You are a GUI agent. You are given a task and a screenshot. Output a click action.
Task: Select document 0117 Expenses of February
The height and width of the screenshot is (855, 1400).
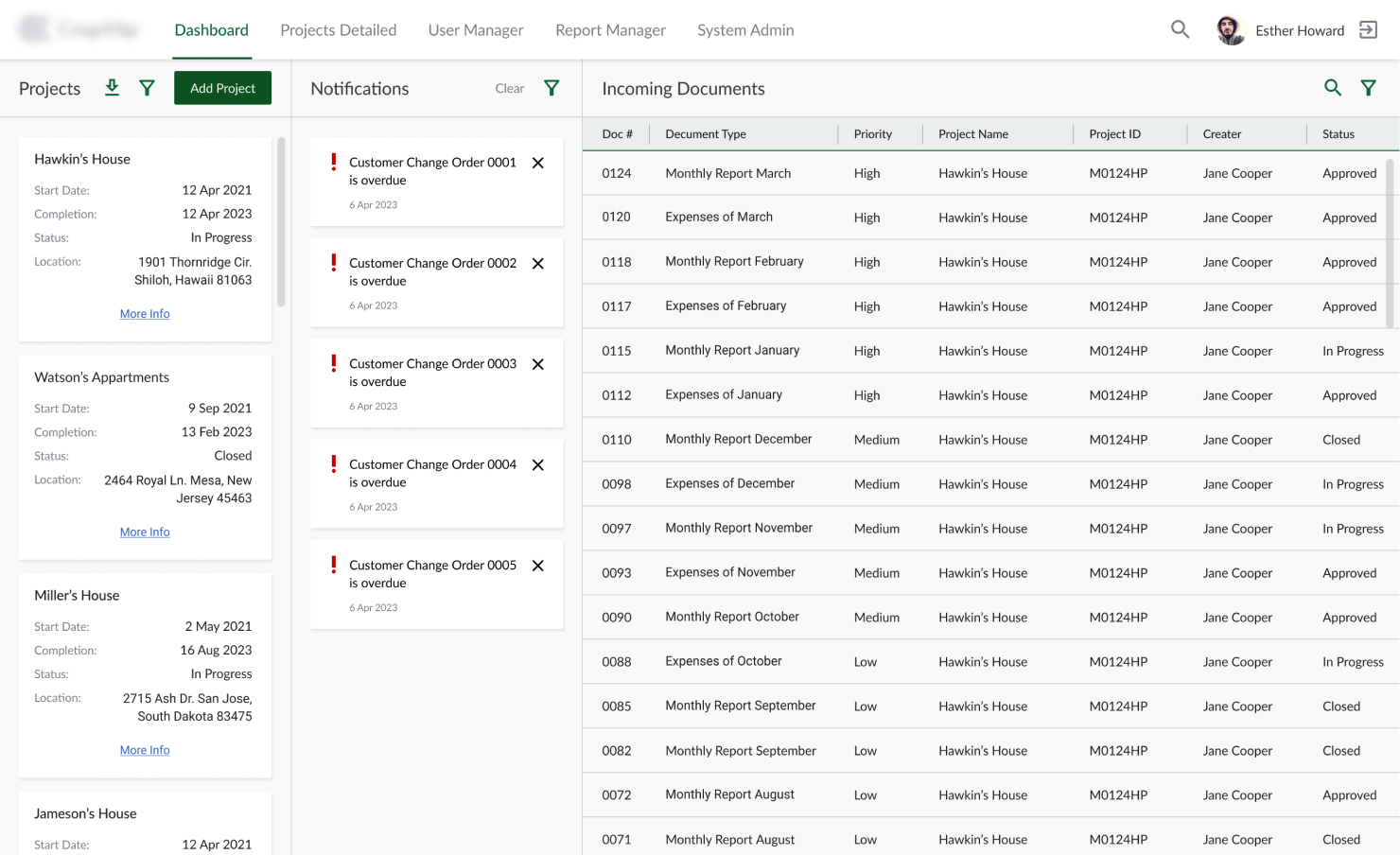point(990,306)
